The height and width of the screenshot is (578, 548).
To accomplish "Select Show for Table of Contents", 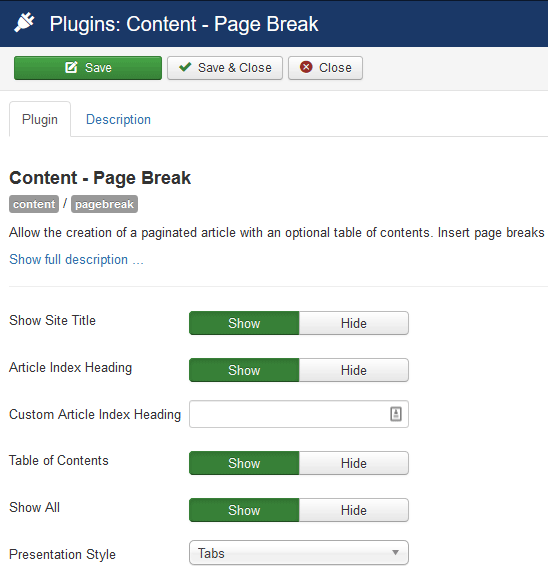I will point(244,463).
